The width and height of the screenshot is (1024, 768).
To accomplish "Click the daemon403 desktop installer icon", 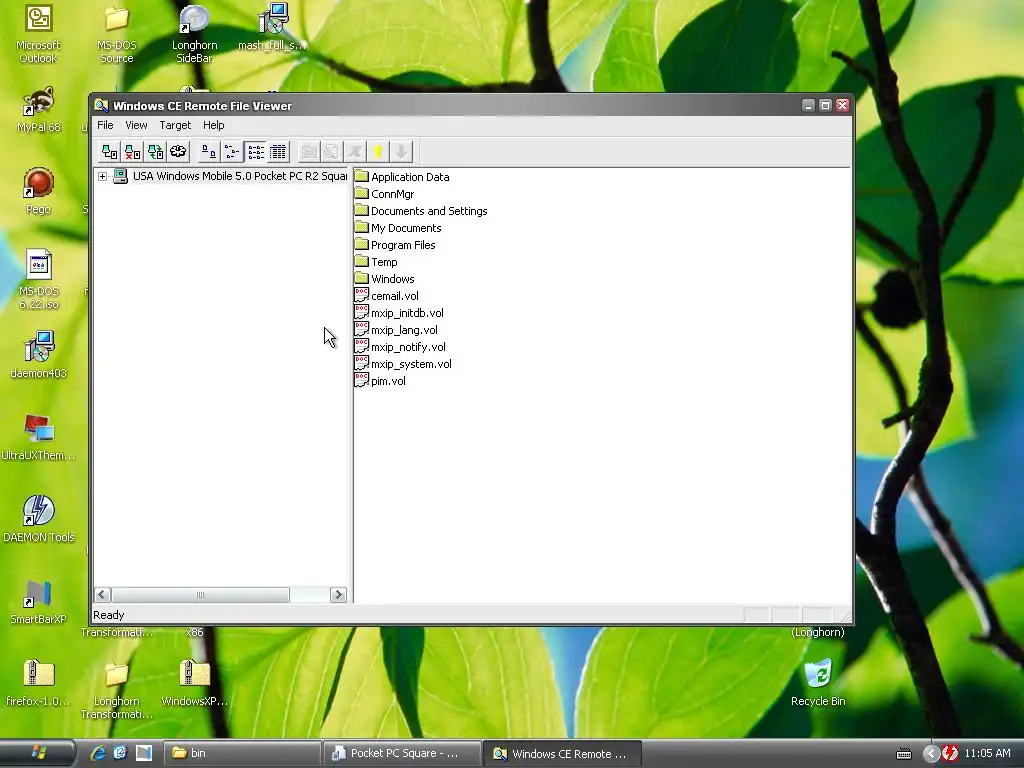I will pyautogui.click(x=39, y=355).
